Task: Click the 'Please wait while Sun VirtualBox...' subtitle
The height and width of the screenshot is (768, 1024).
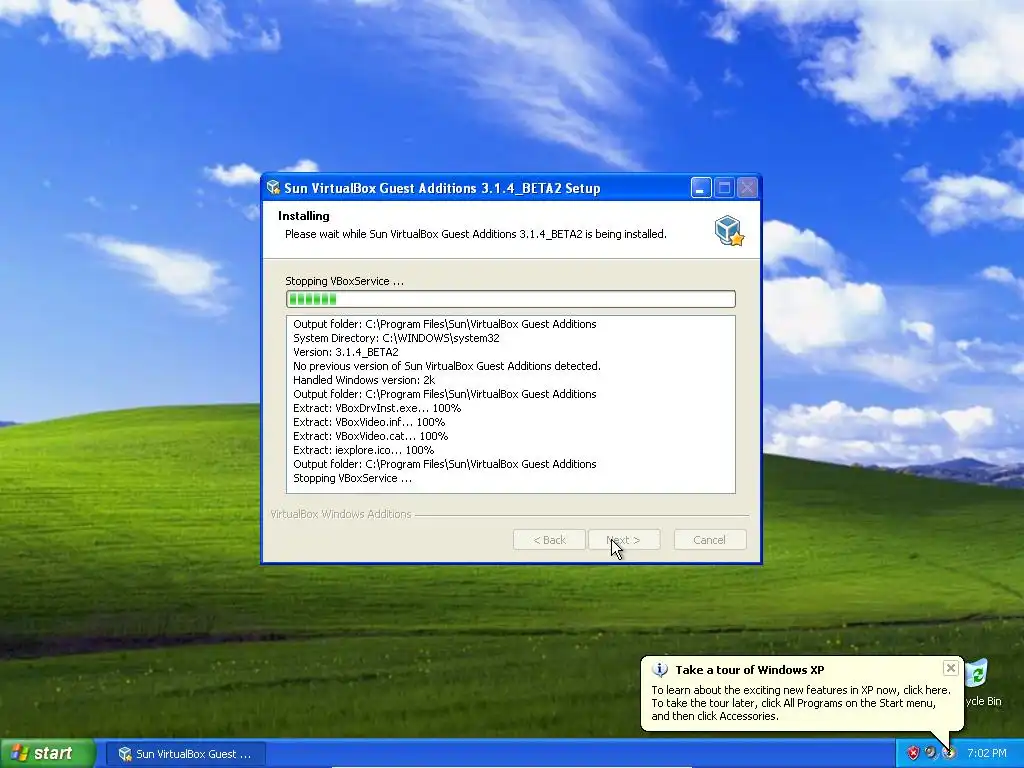Action: [x=475, y=234]
